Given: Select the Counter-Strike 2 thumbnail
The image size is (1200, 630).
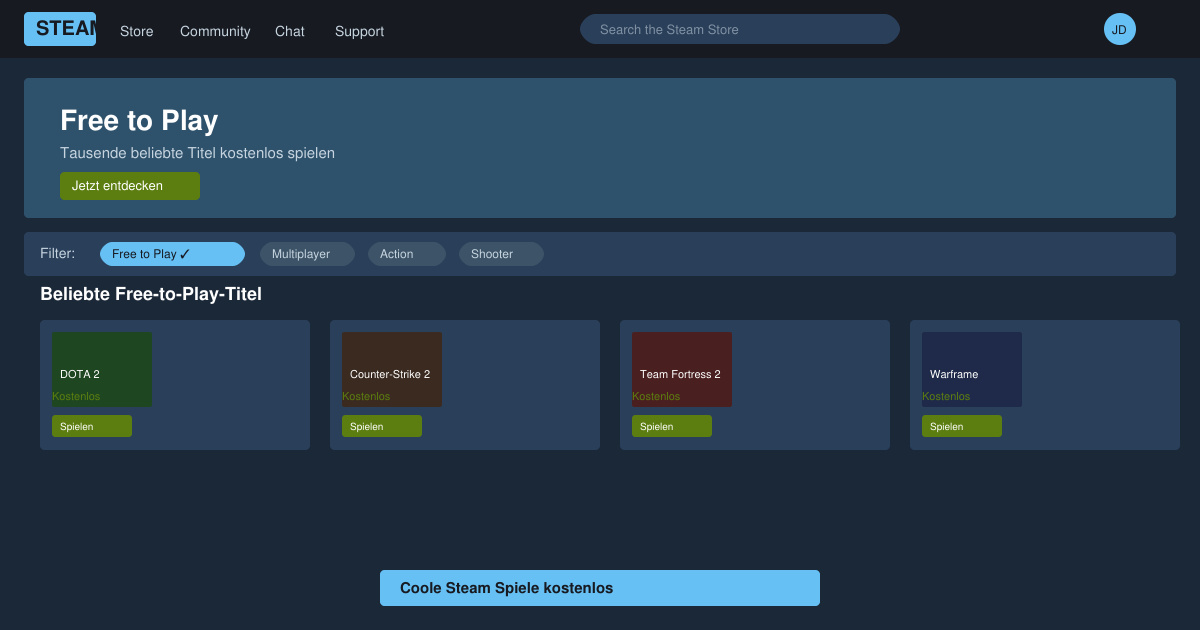Looking at the screenshot, I should [x=392, y=369].
